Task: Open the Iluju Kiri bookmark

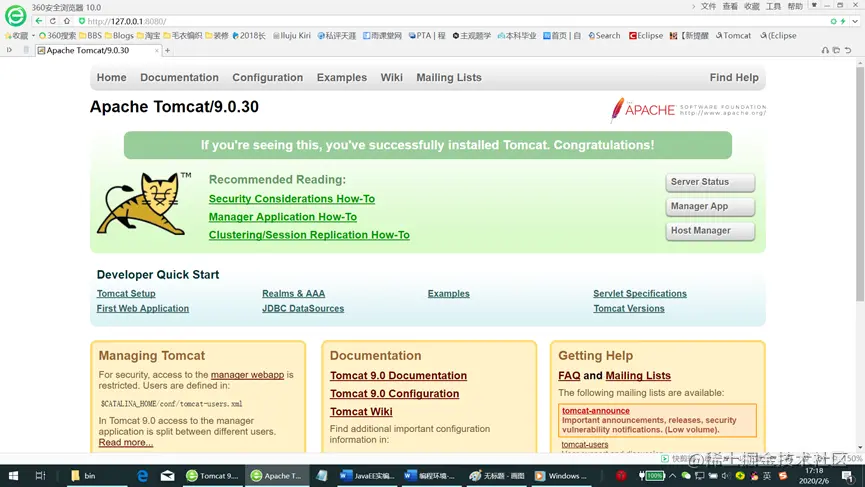Action: tap(292, 35)
